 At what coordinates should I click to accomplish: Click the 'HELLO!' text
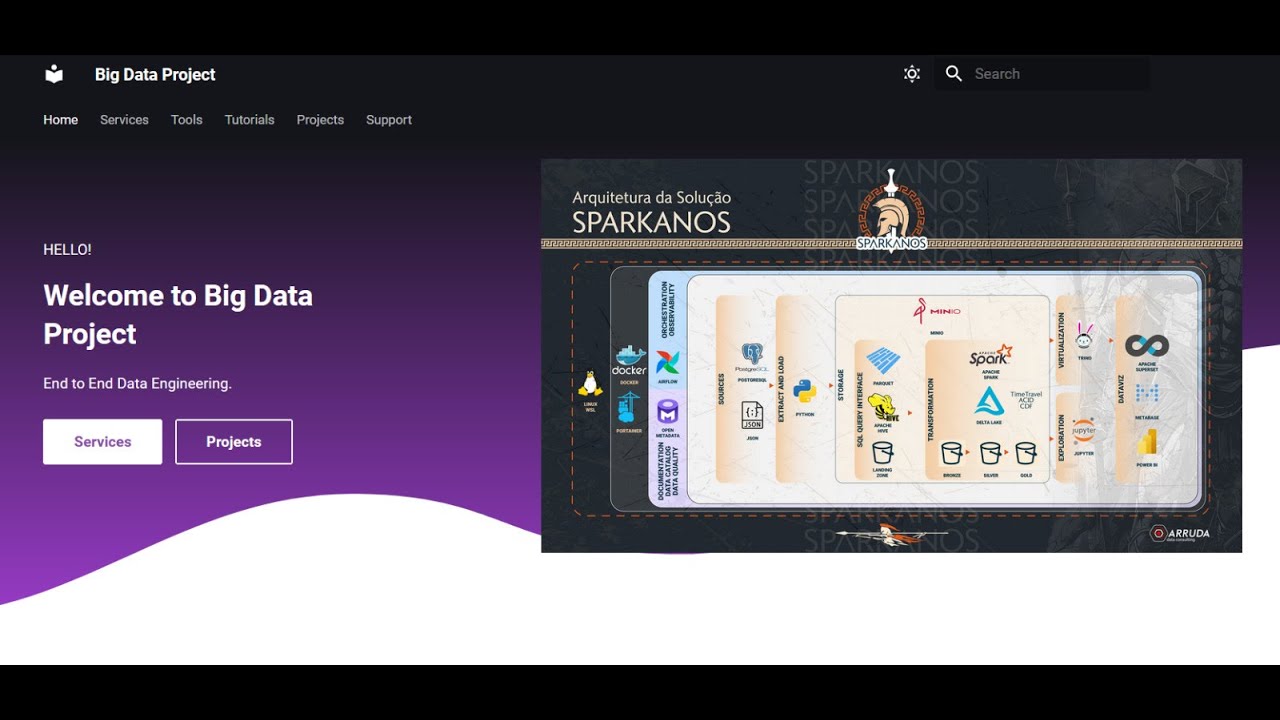click(x=67, y=250)
